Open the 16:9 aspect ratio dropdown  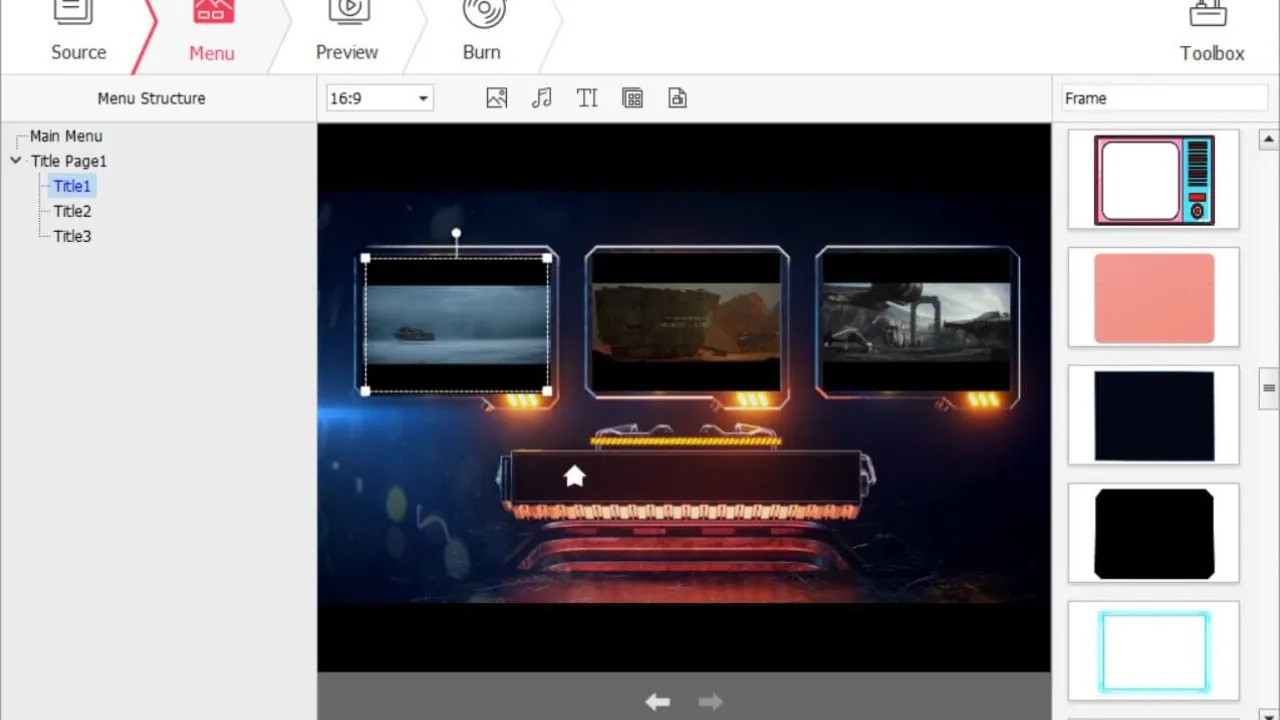click(x=379, y=98)
